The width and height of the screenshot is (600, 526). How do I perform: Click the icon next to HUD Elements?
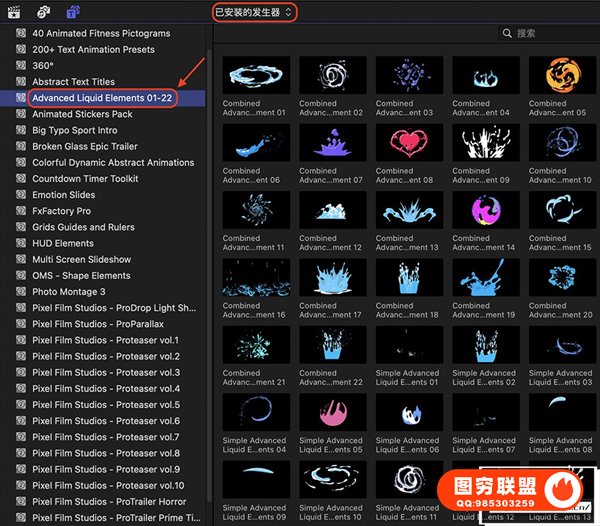pyautogui.click(x=21, y=243)
